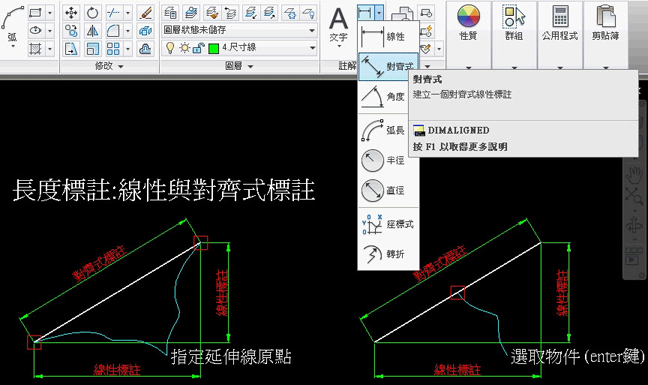648x385 pixels.
Task: Toggle the layer lightbulb on/off icon
Action: coord(170,48)
